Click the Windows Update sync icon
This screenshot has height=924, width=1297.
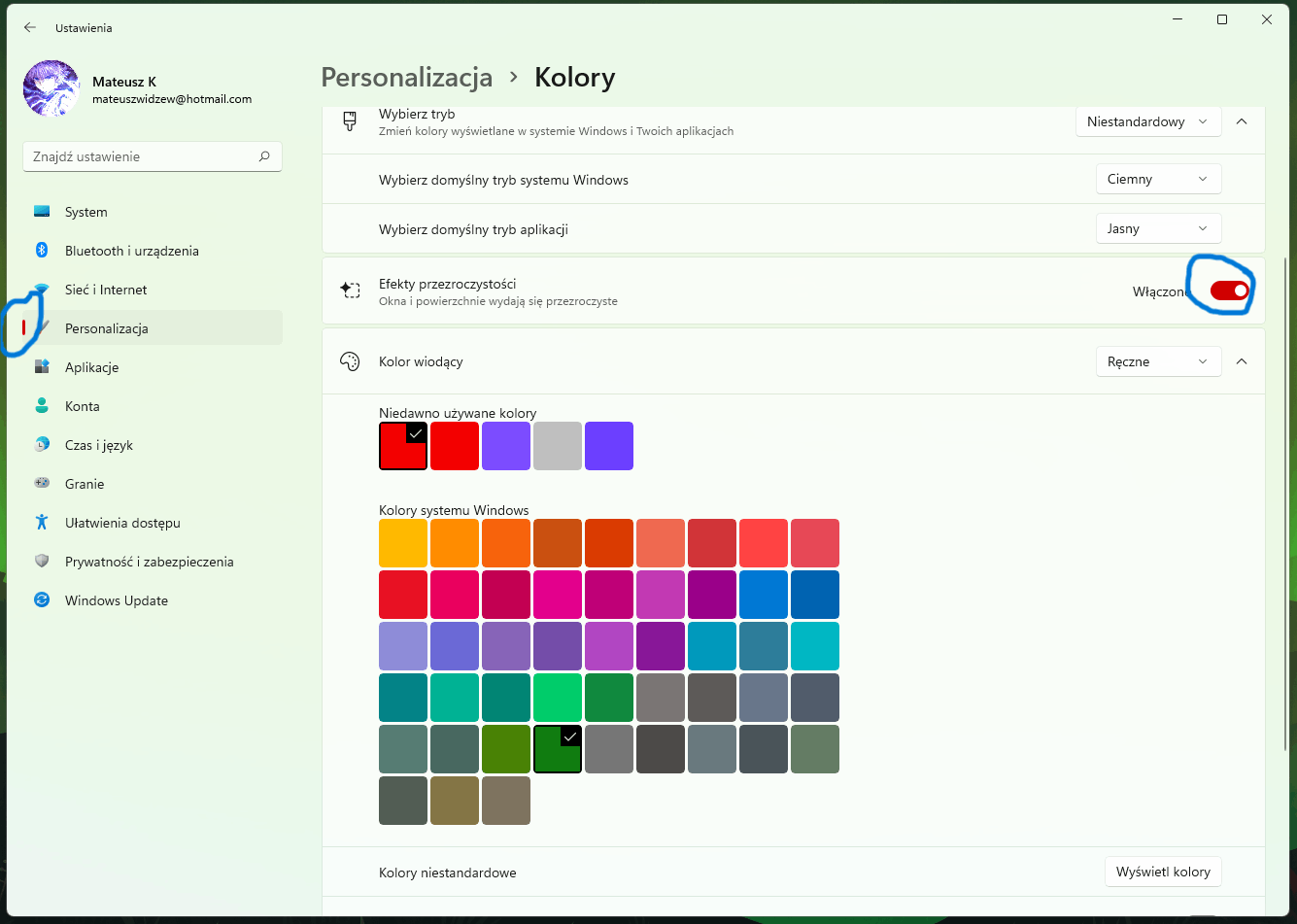coord(42,600)
